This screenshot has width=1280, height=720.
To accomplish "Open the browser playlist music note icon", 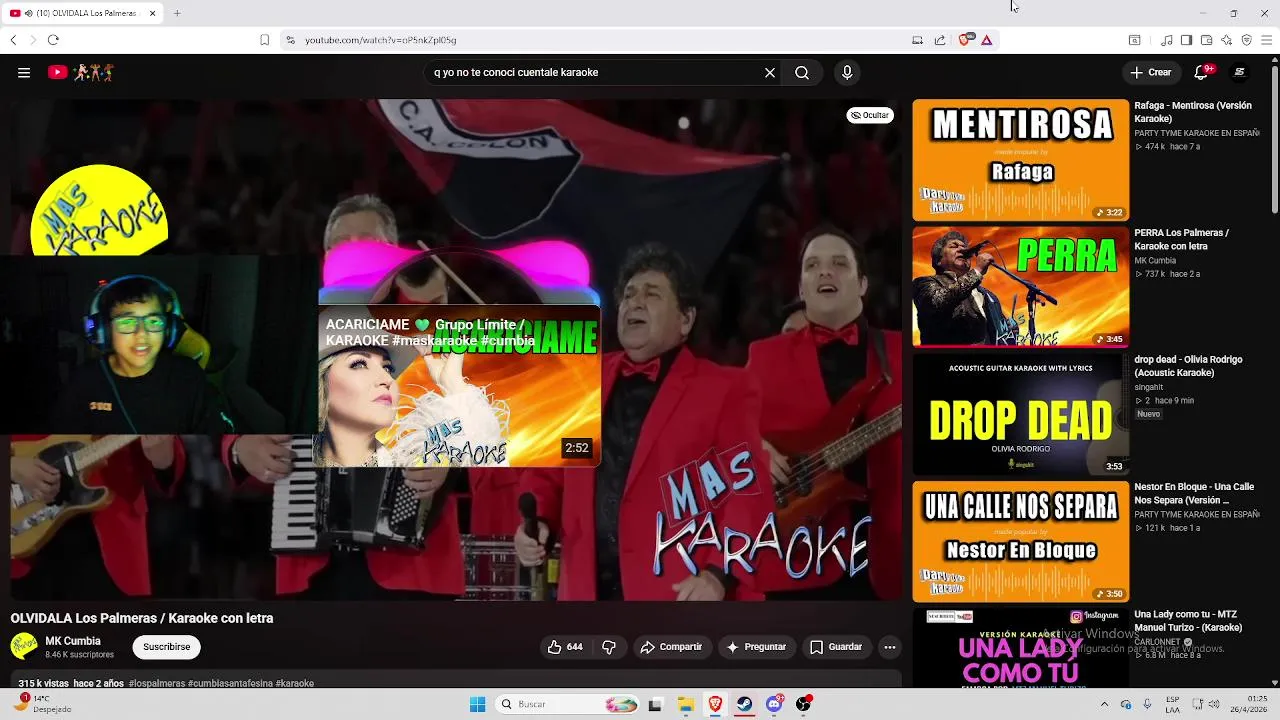I will point(1167,40).
